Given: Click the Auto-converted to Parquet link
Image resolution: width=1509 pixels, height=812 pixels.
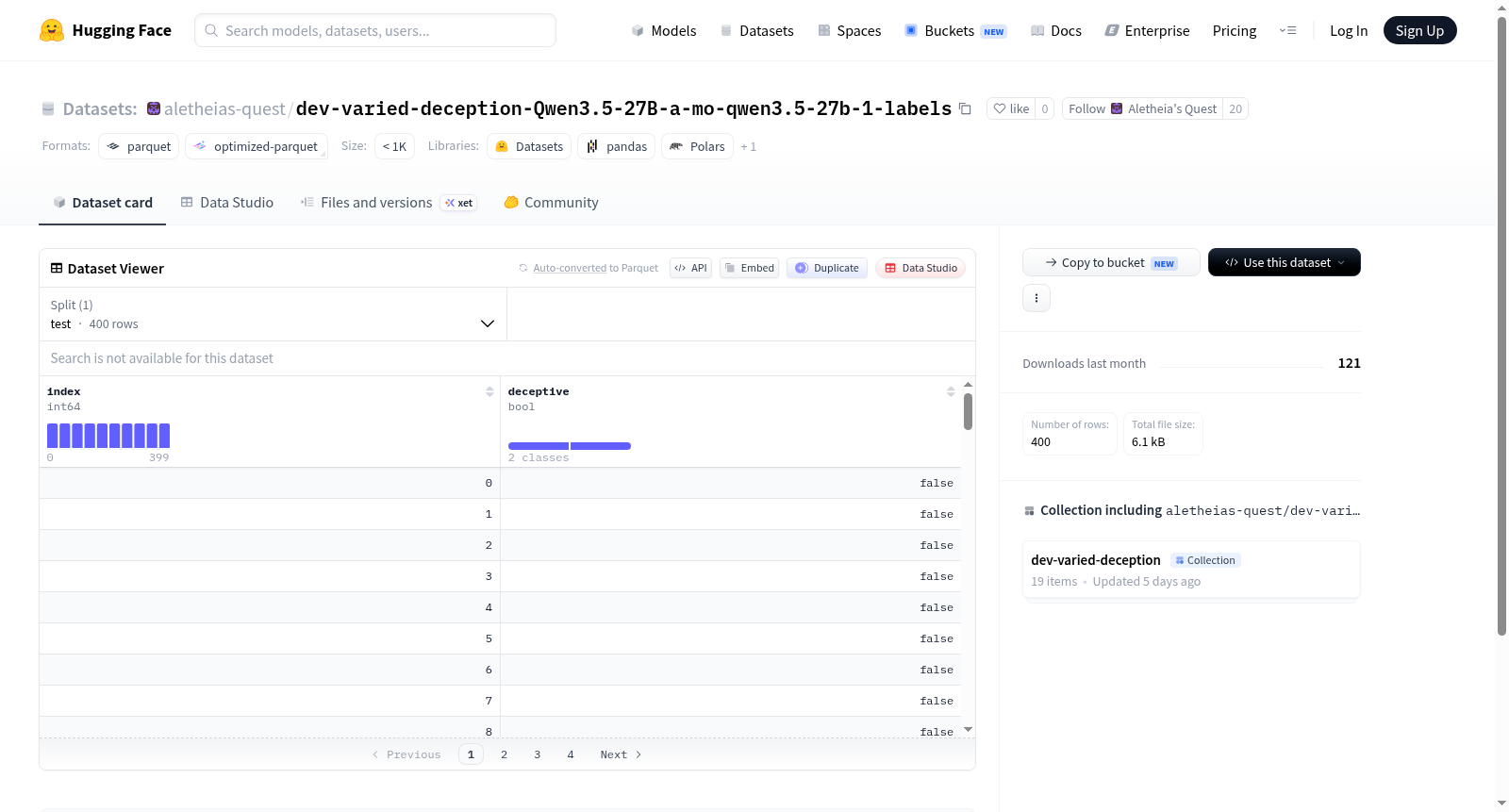Looking at the screenshot, I should [570, 268].
